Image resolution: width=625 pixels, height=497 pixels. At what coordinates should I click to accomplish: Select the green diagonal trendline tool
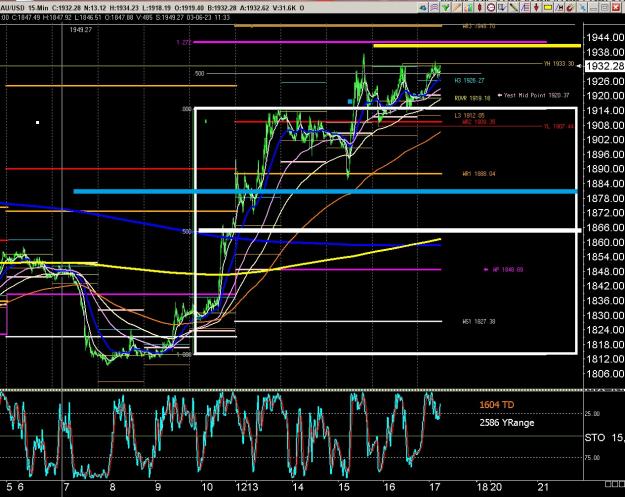click(514, 8)
